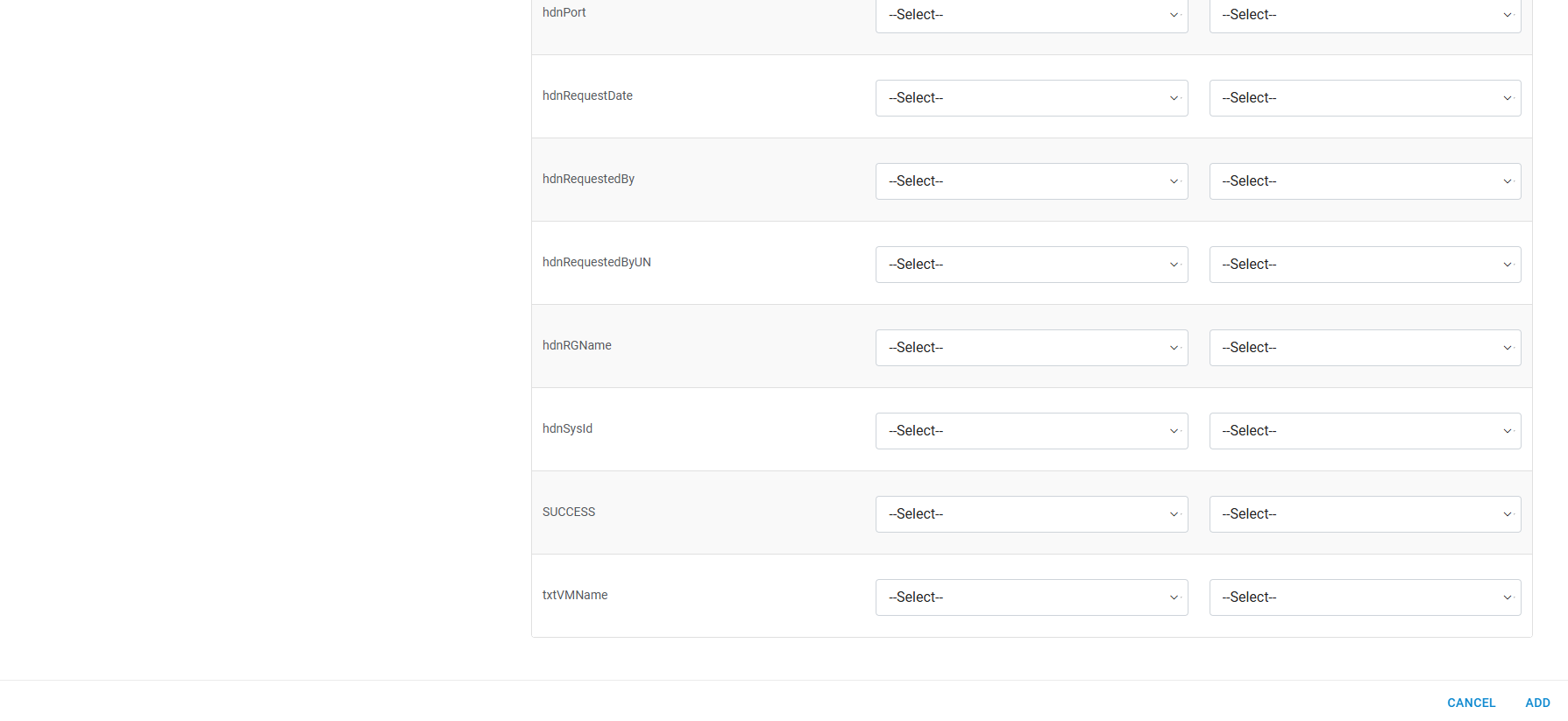Expand first select for txtVMName
Viewport: 1568px width, 721px height.
click(1031, 597)
